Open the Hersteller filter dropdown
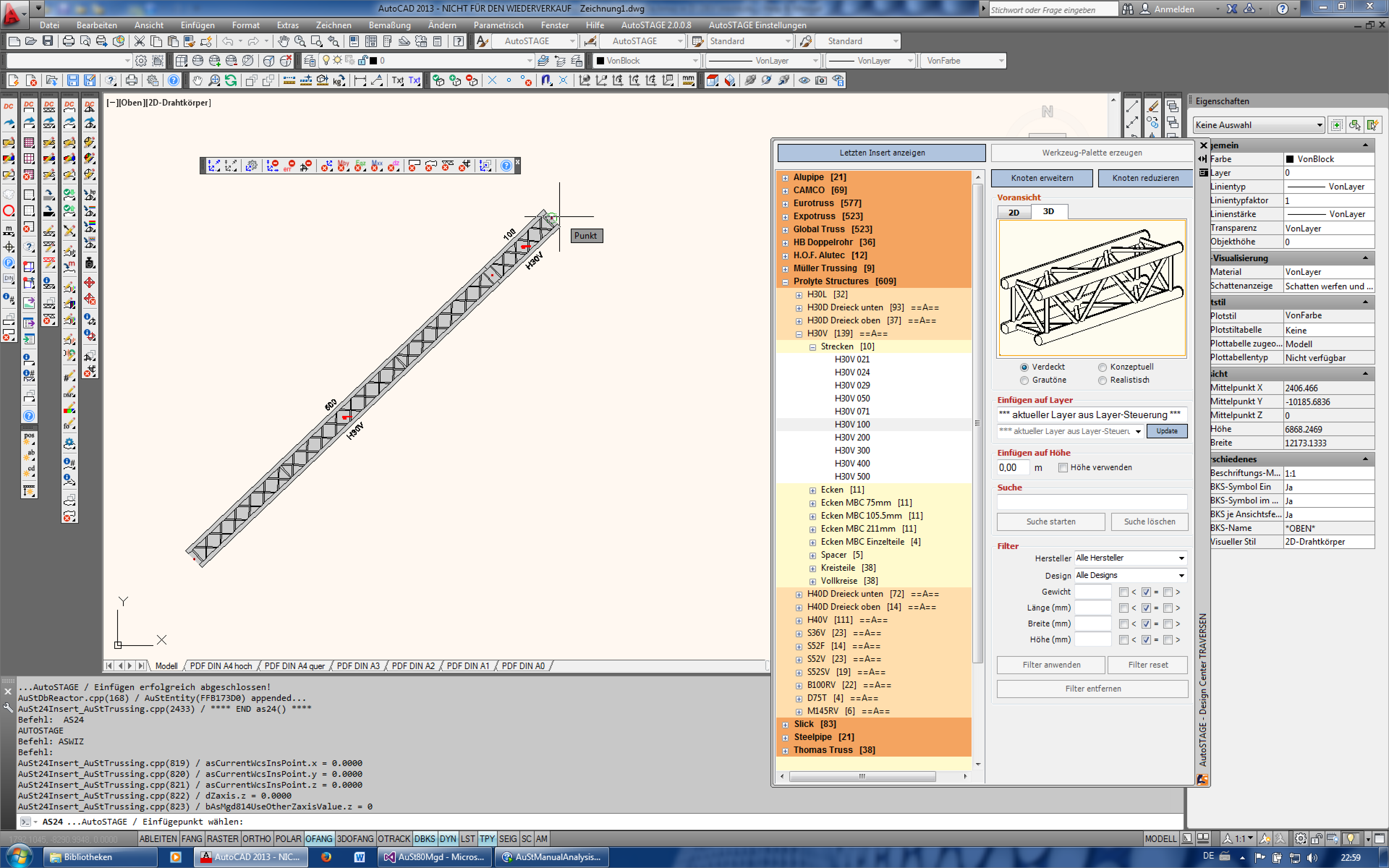The image size is (1389, 868). point(1181,558)
